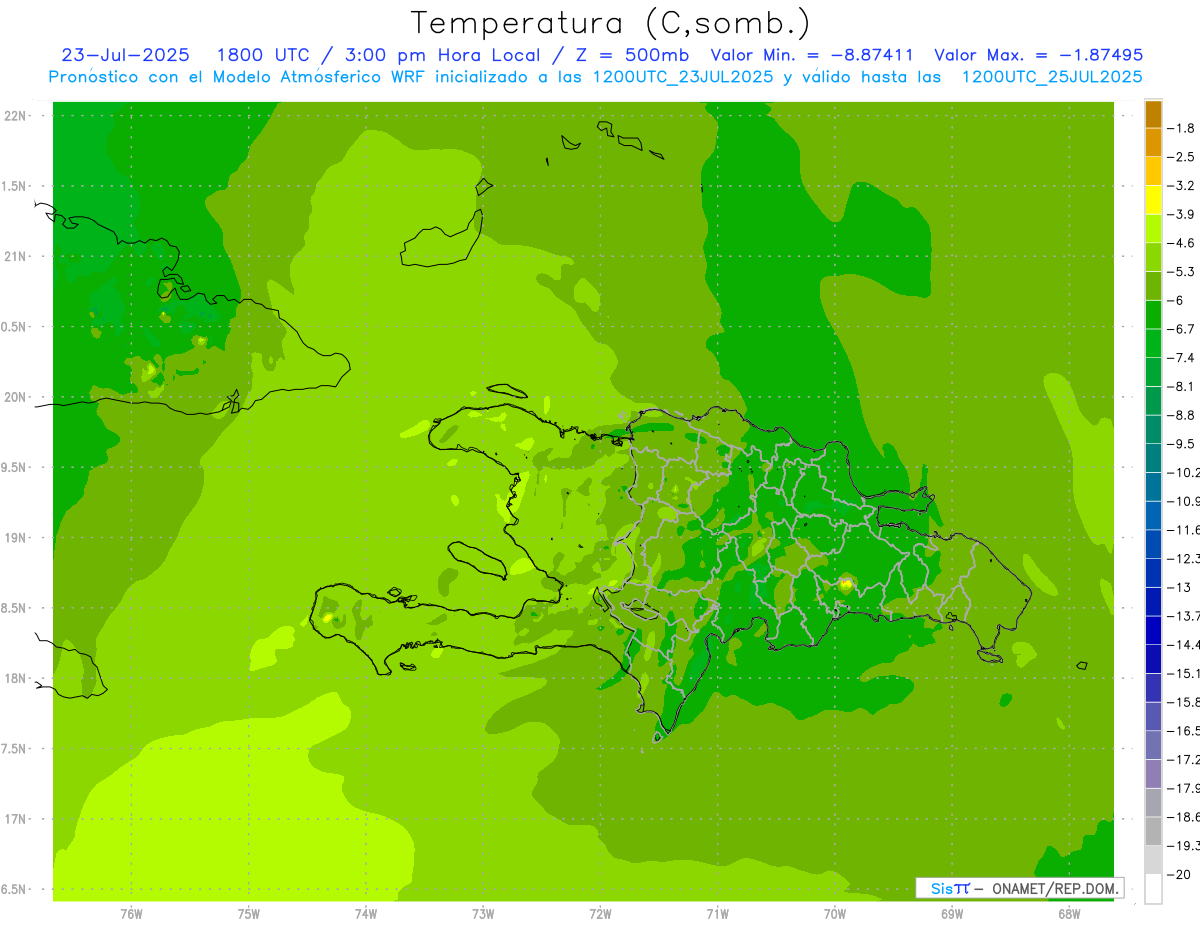Click the 'Temperatura (C,somb.)' title
This screenshot has width=1200, height=927.
(x=611, y=23)
